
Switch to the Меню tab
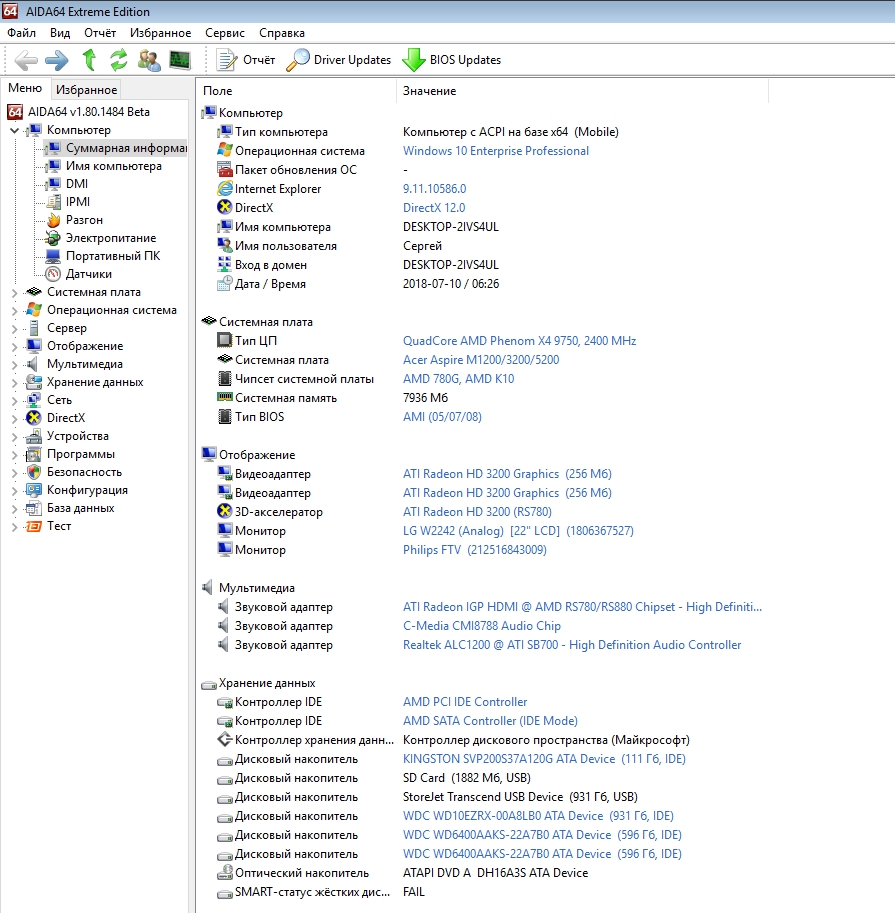coord(25,88)
